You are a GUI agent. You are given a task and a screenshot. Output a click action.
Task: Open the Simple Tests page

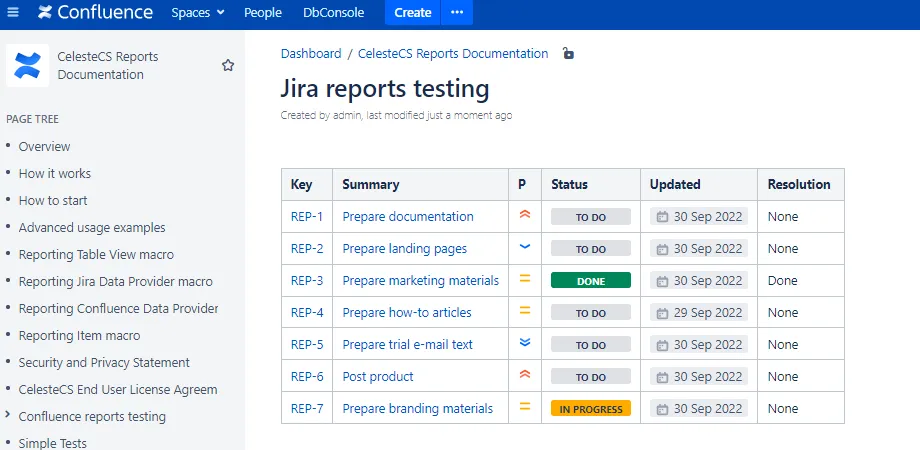(x=53, y=444)
